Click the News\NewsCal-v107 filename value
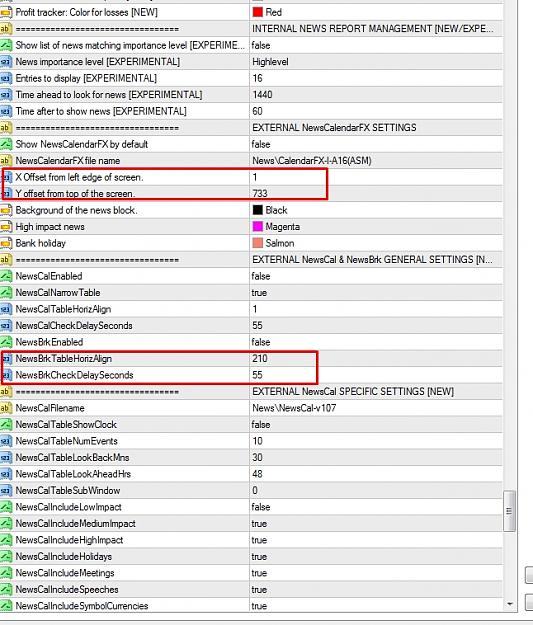The image size is (533, 625). coord(294,408)
